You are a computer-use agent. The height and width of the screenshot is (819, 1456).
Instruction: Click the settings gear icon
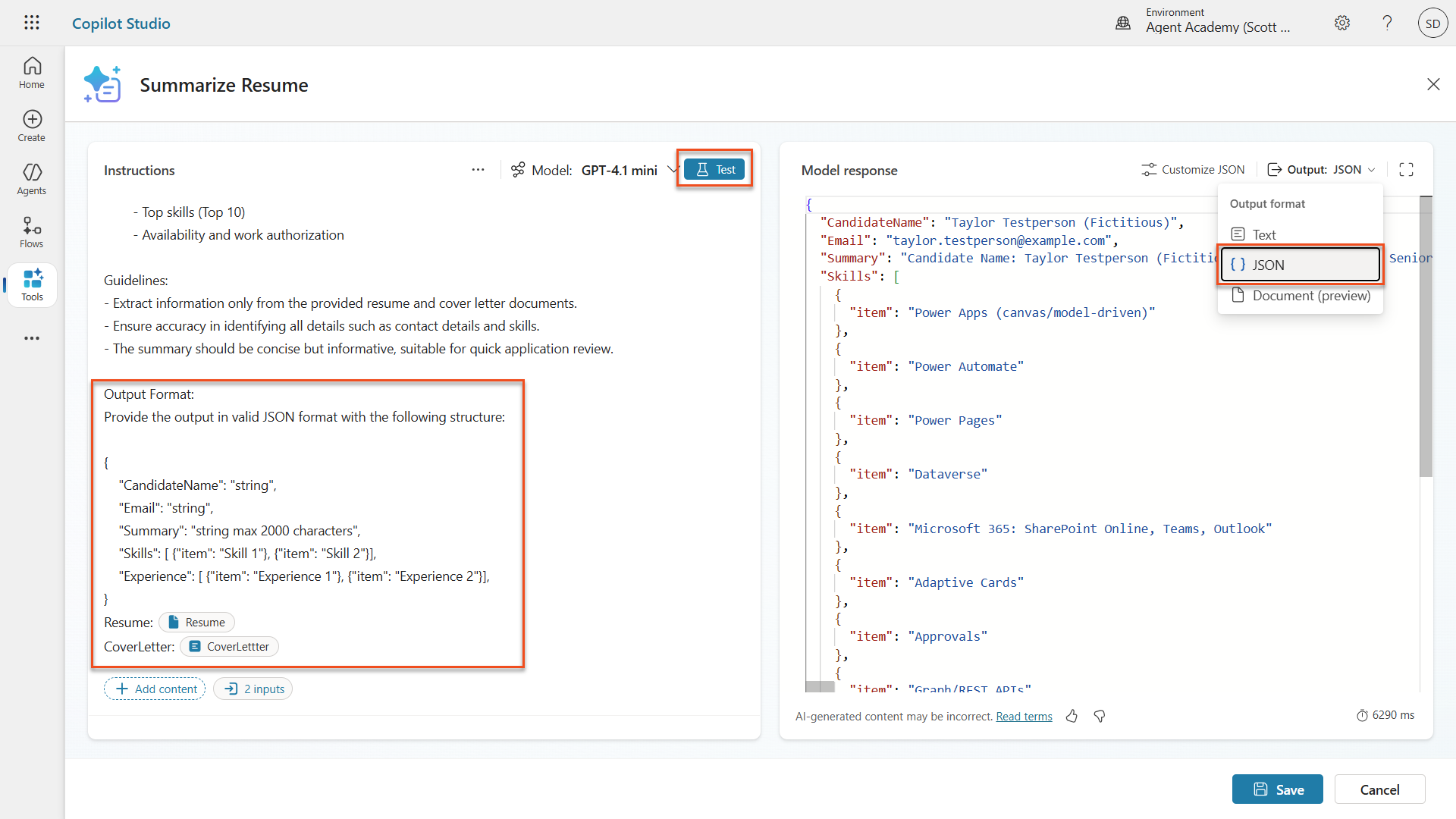1342,23
